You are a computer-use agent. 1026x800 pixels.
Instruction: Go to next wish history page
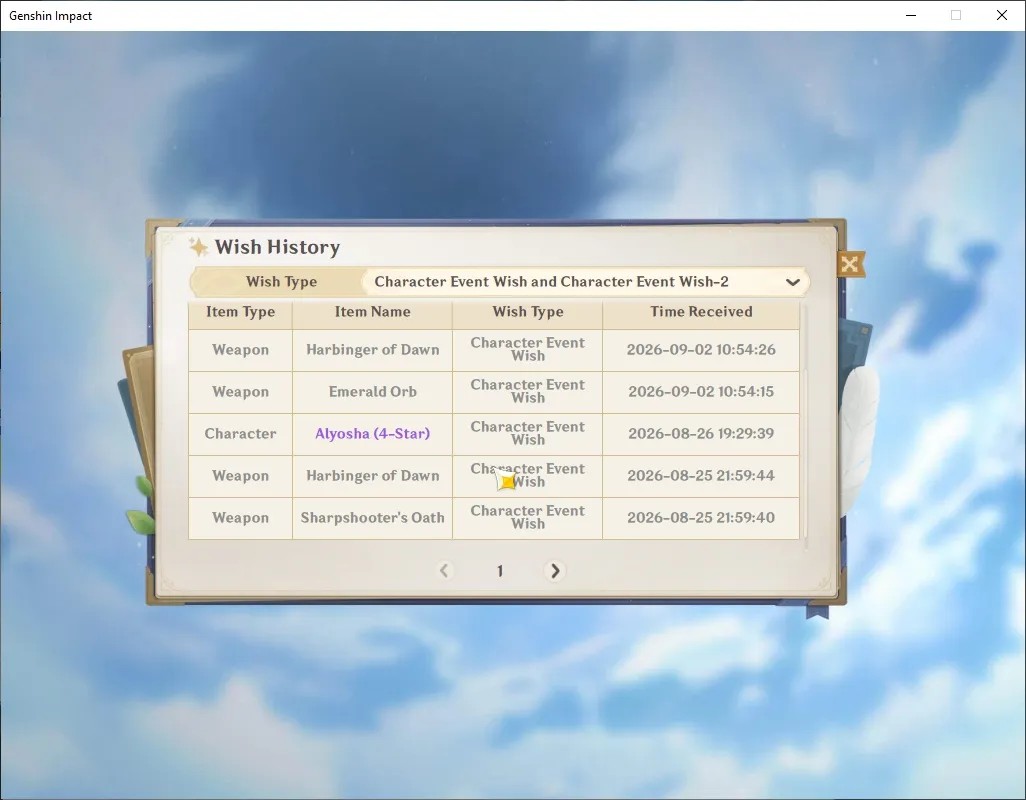tap(554, 570)
